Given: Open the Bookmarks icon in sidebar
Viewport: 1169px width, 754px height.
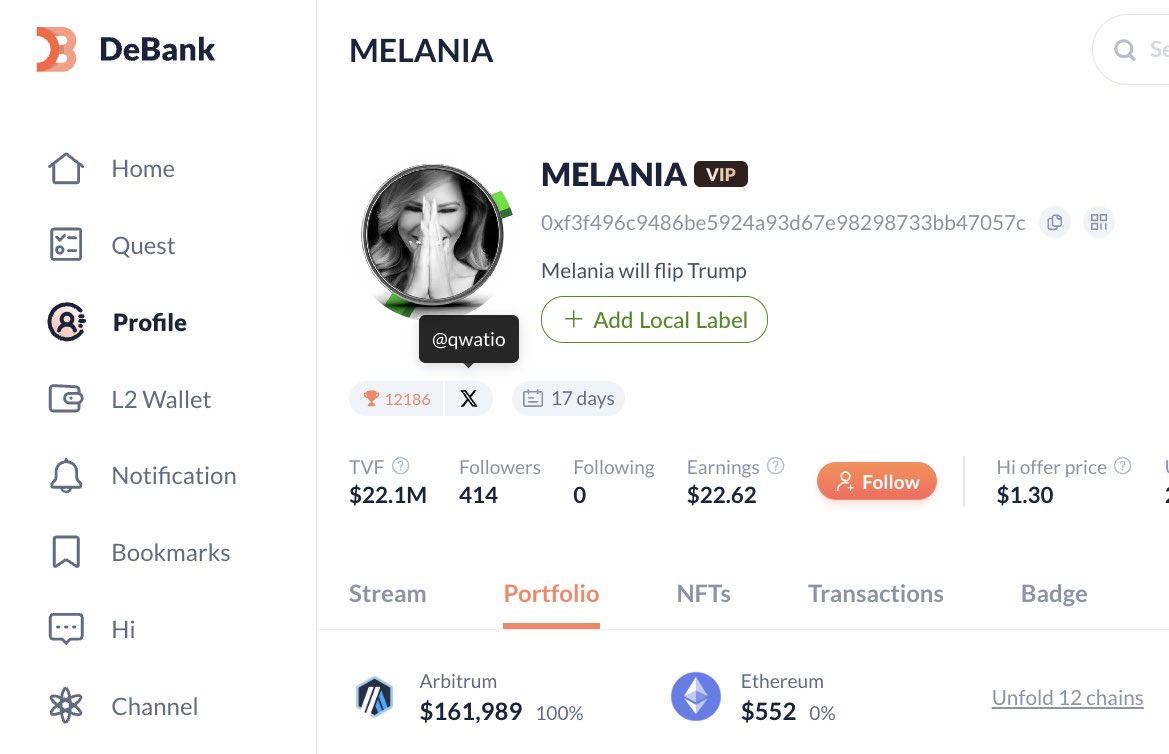Looking at the screenshot, I should [x=66, y=553].
